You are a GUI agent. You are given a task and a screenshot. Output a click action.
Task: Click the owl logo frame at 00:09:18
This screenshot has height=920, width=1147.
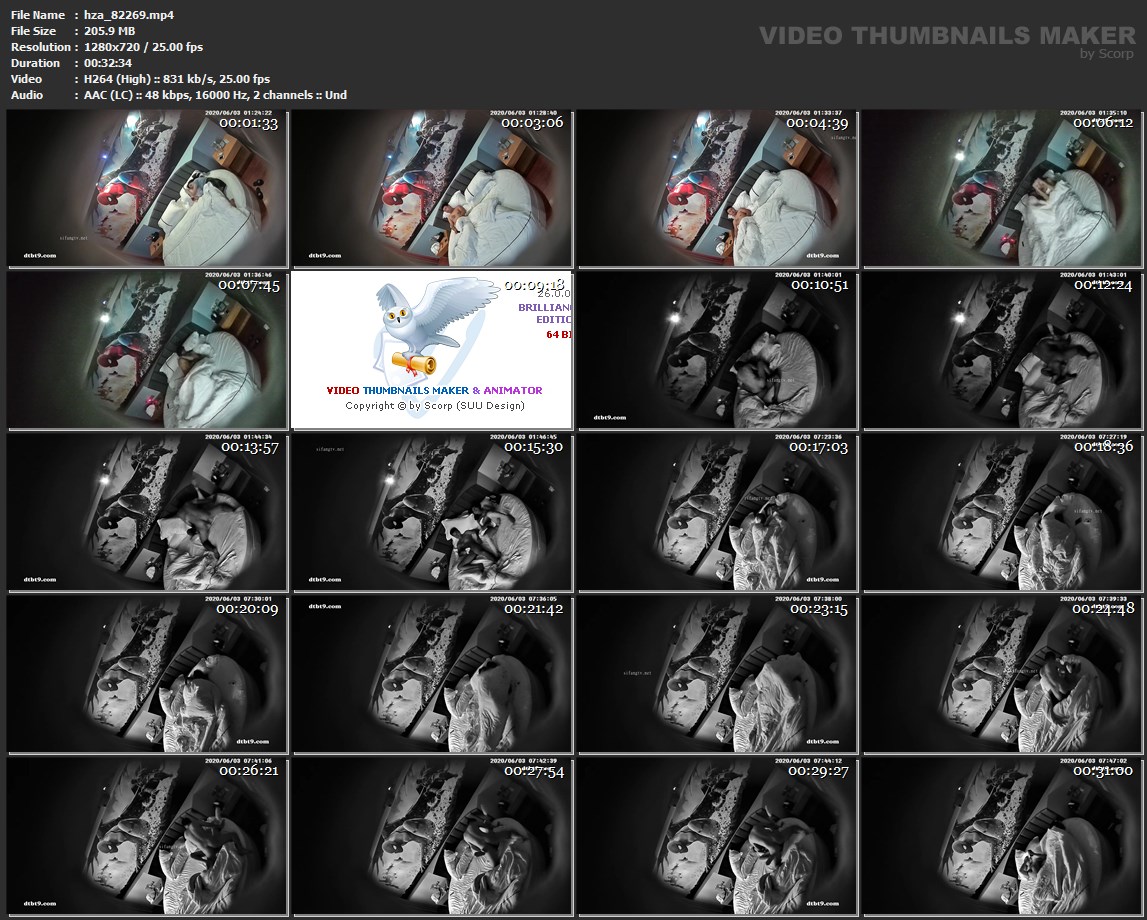point(432,350)
